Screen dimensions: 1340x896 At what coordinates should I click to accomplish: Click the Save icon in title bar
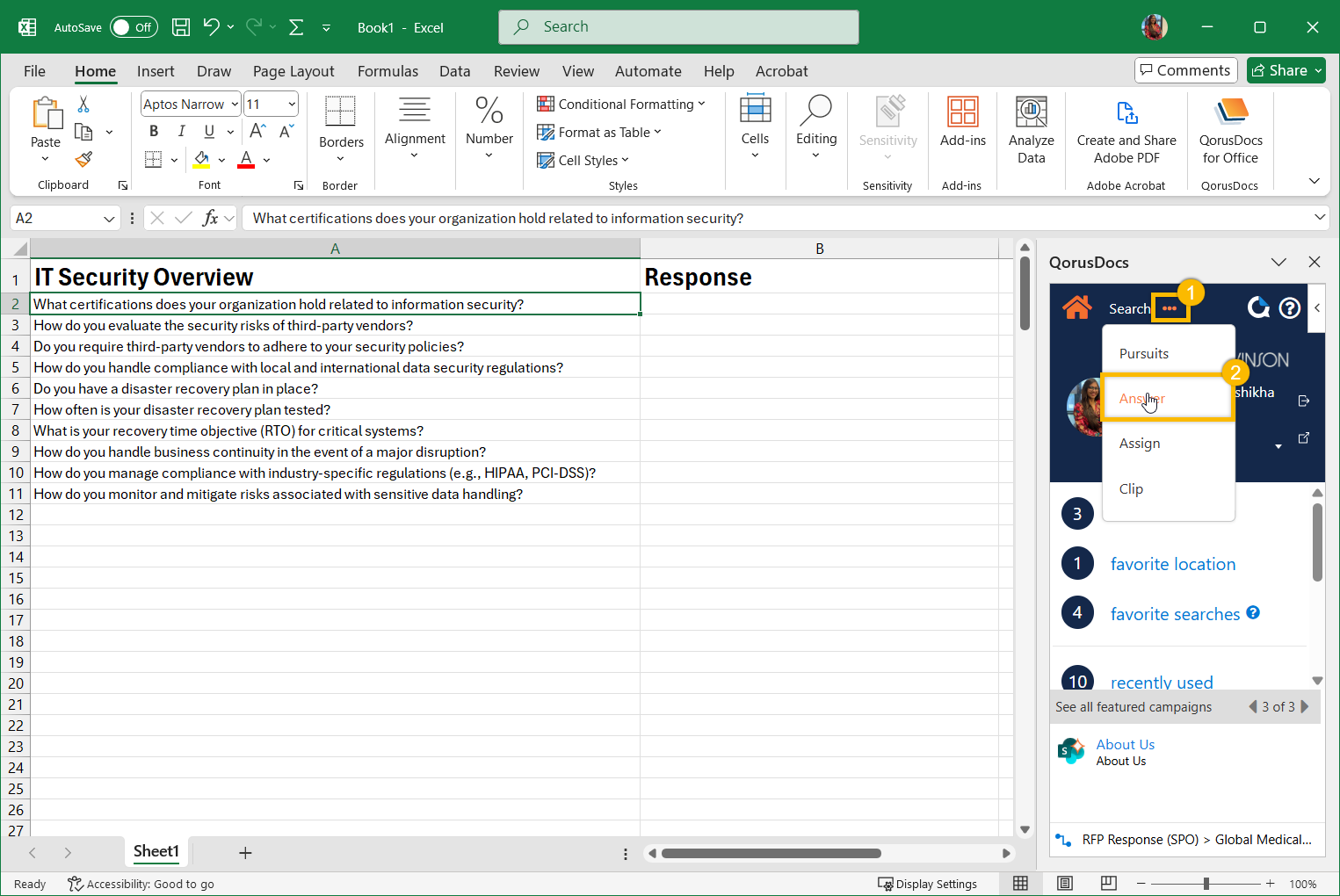point(181,27)
